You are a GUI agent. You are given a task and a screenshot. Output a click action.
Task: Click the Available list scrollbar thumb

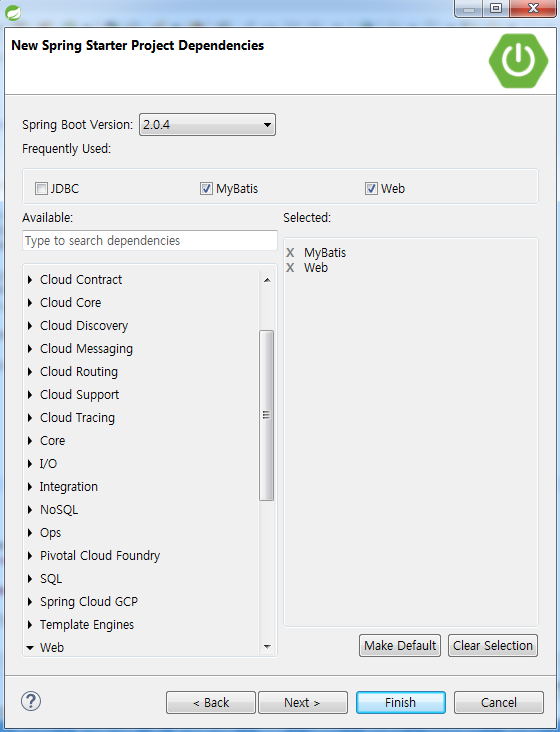(266, 415)
